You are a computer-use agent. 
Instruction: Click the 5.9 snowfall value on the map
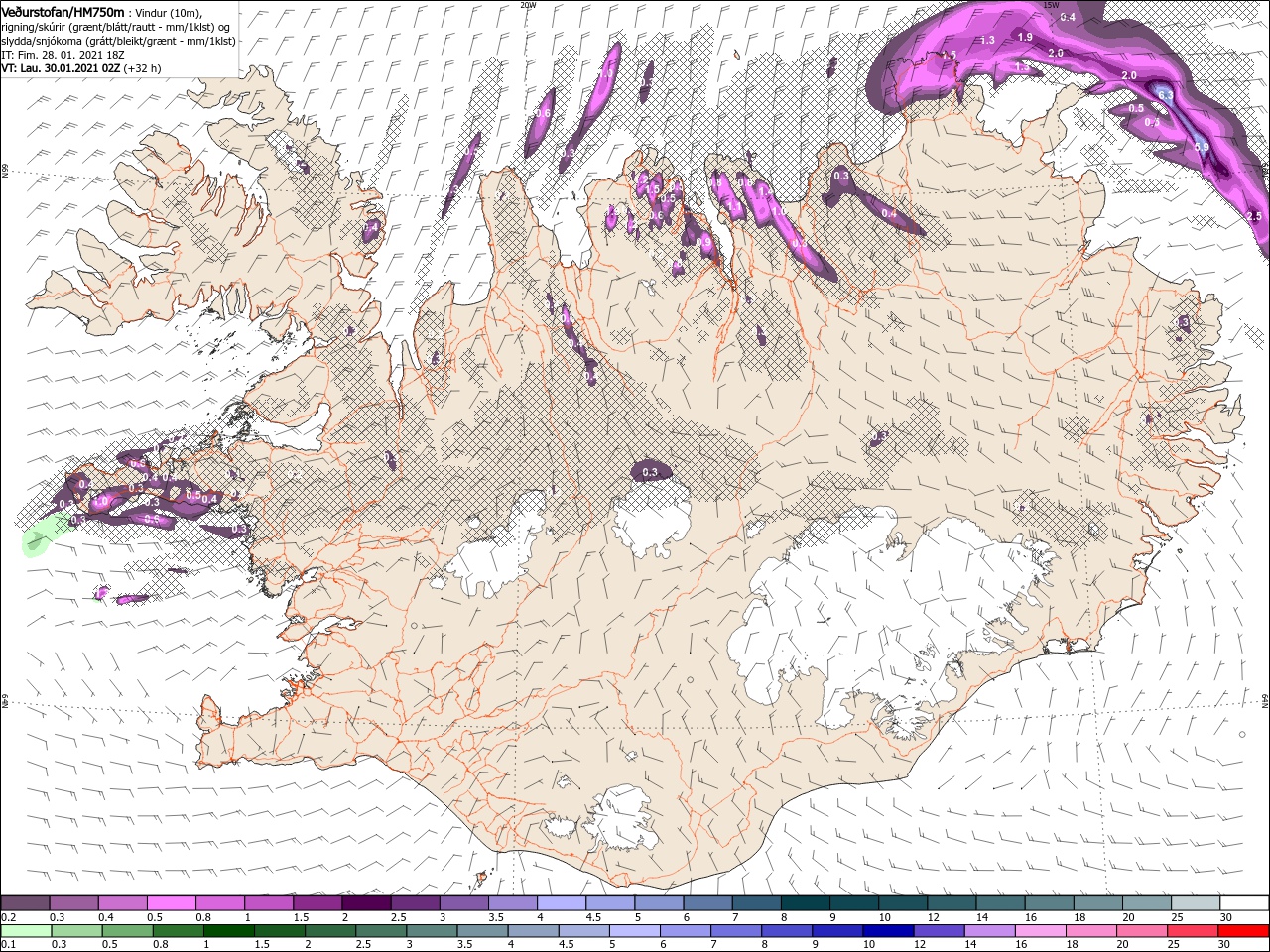tap(1201, 147)
